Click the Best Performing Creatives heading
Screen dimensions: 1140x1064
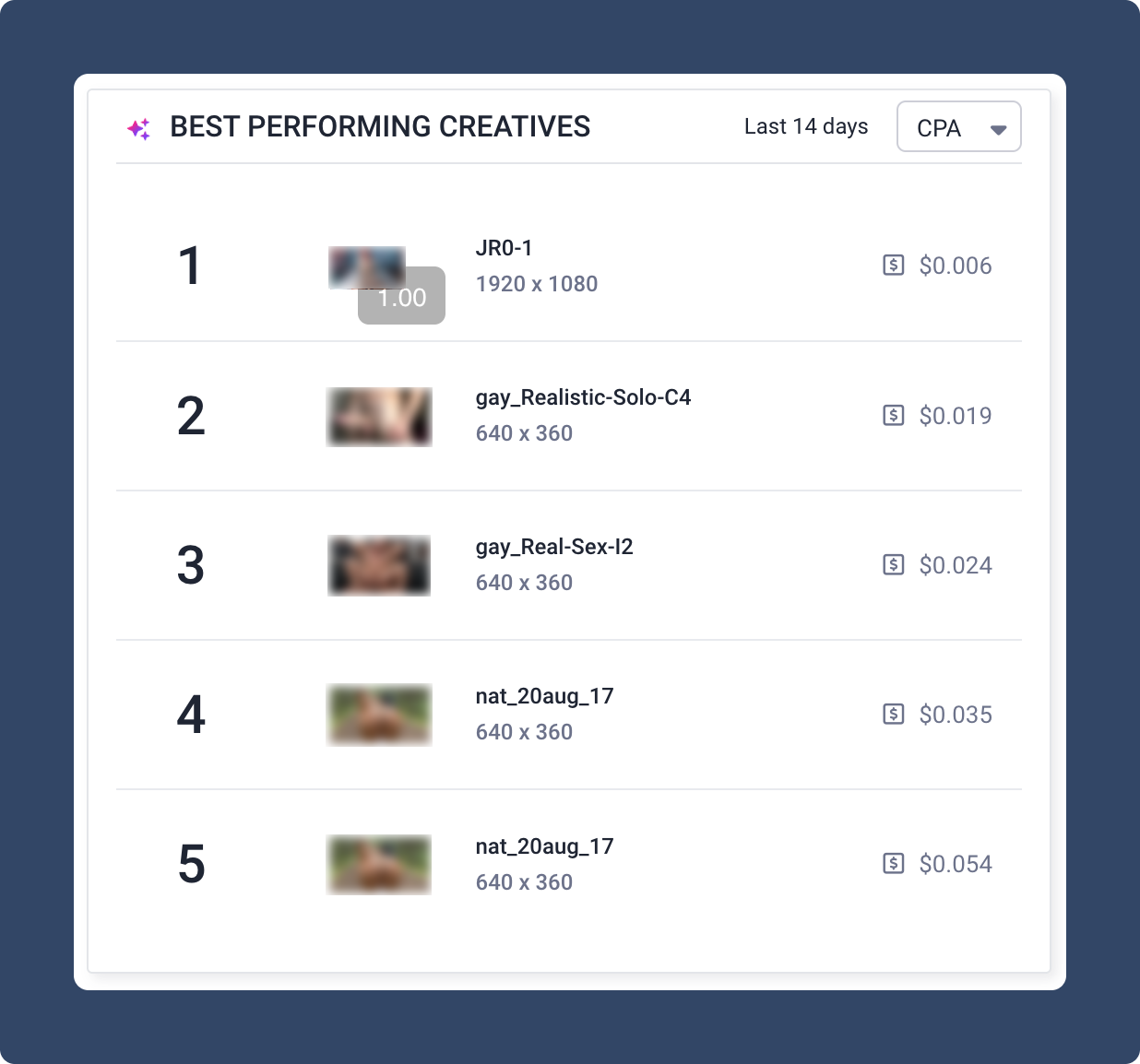pyautogui.click(x=380, y=126)
